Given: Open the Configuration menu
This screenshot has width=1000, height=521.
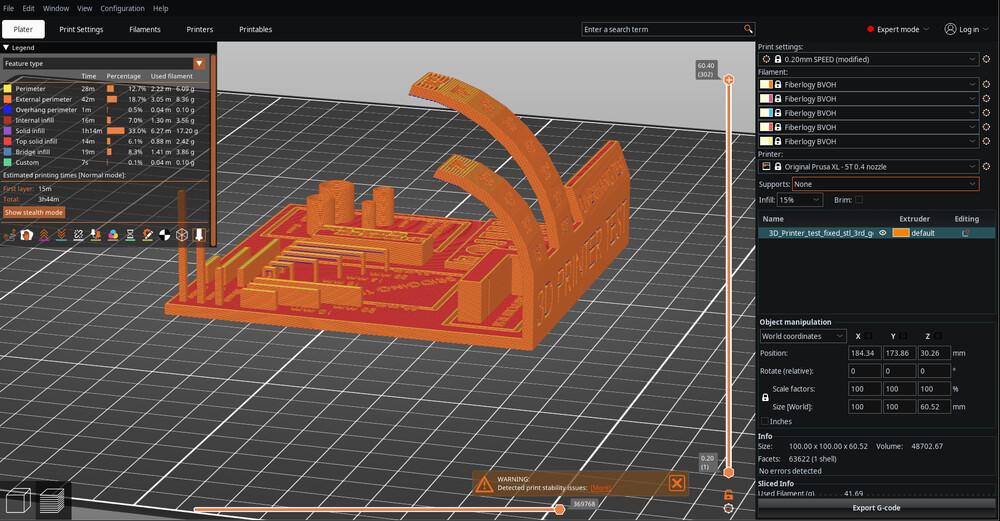Looking at the screenshot, I should coord(122,8).
